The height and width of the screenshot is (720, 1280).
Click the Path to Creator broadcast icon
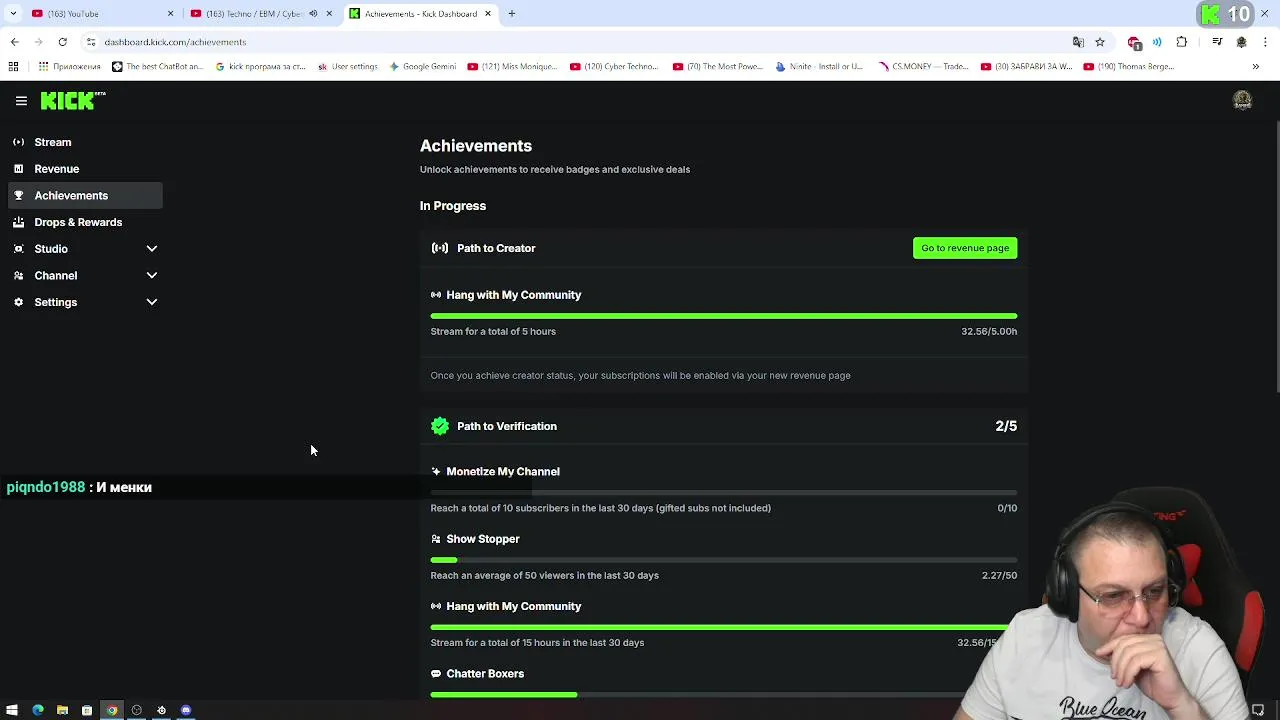pyautogui.click(x=440, y=248)
